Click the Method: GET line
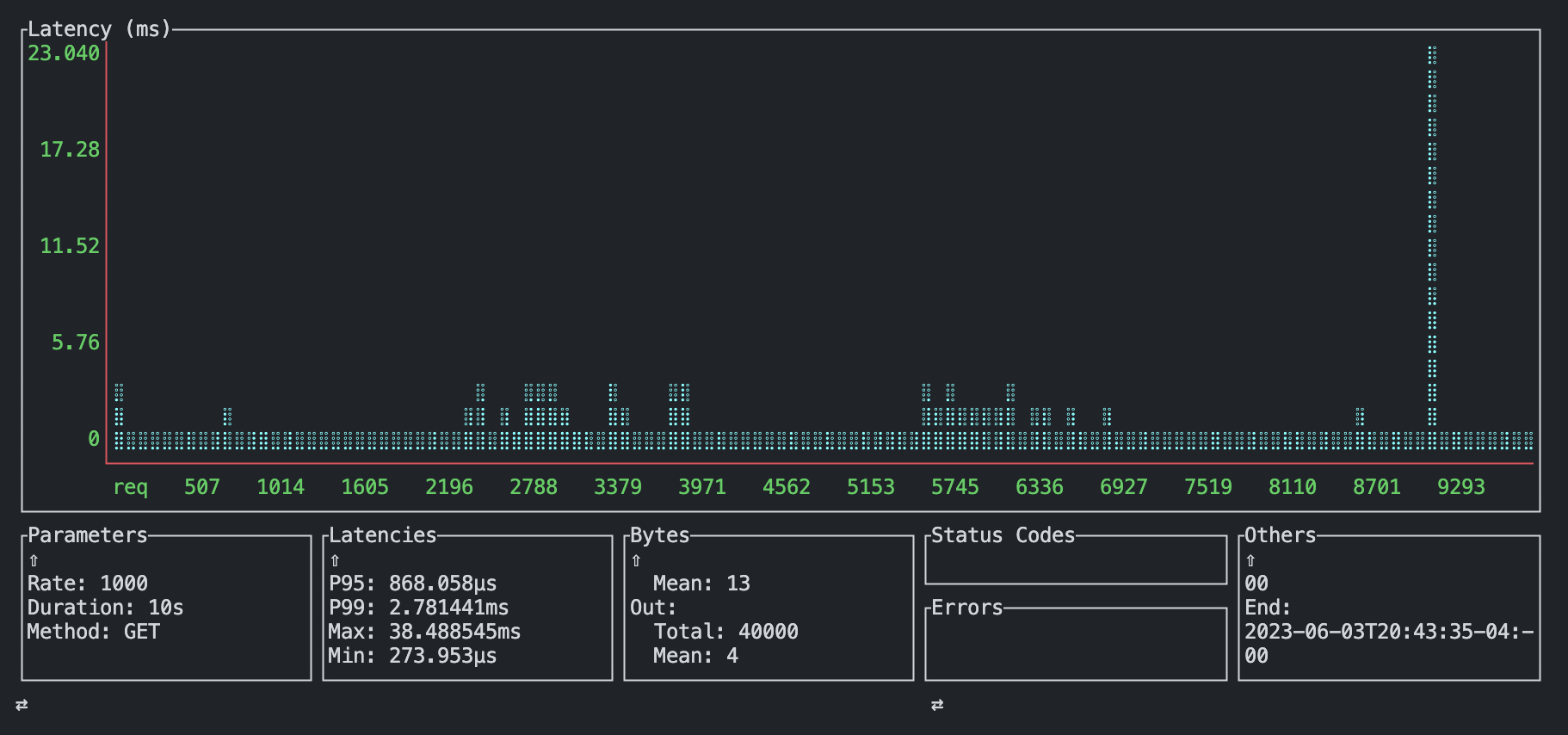This screenshot has width=1568, height=735. tap(94, 632)
